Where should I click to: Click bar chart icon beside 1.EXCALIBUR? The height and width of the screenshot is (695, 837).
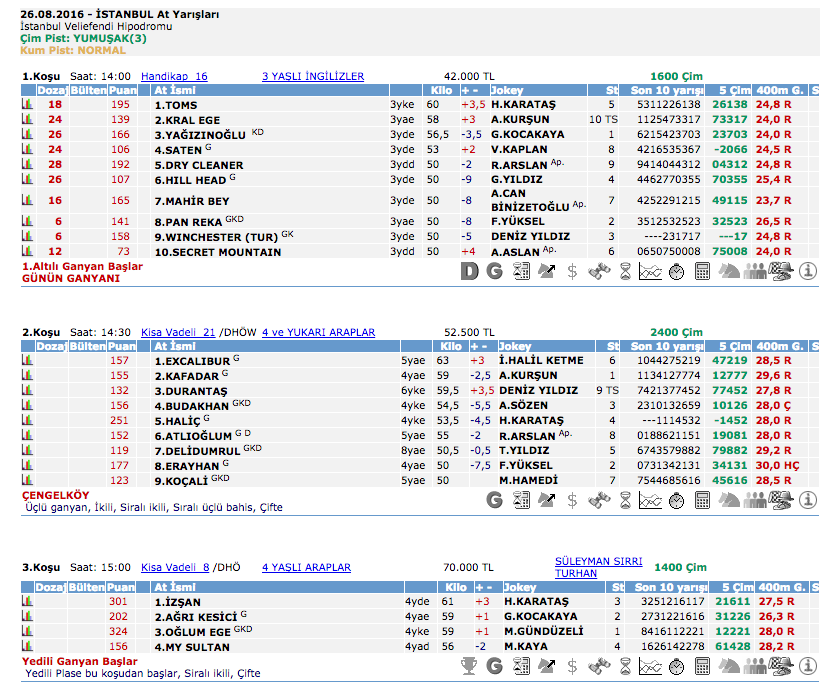[x=28, y=360]
